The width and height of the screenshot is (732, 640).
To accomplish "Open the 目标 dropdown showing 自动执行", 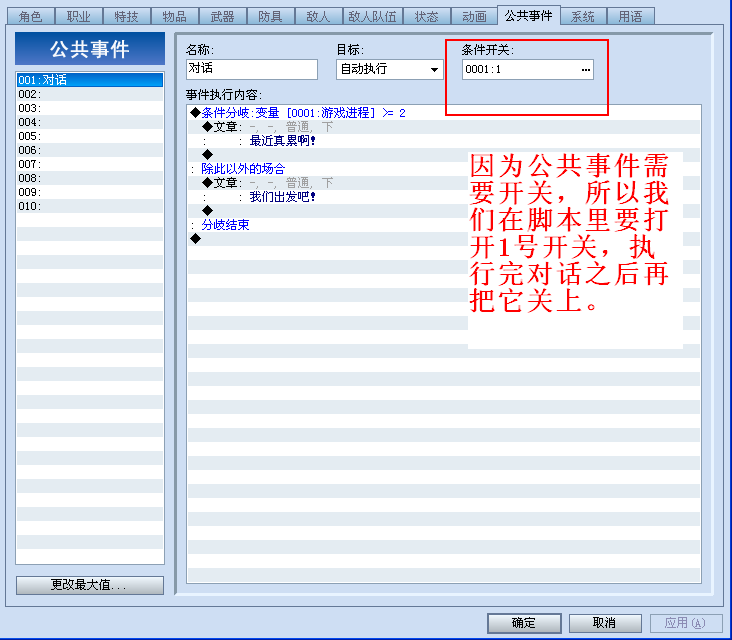I will (389, 69).
